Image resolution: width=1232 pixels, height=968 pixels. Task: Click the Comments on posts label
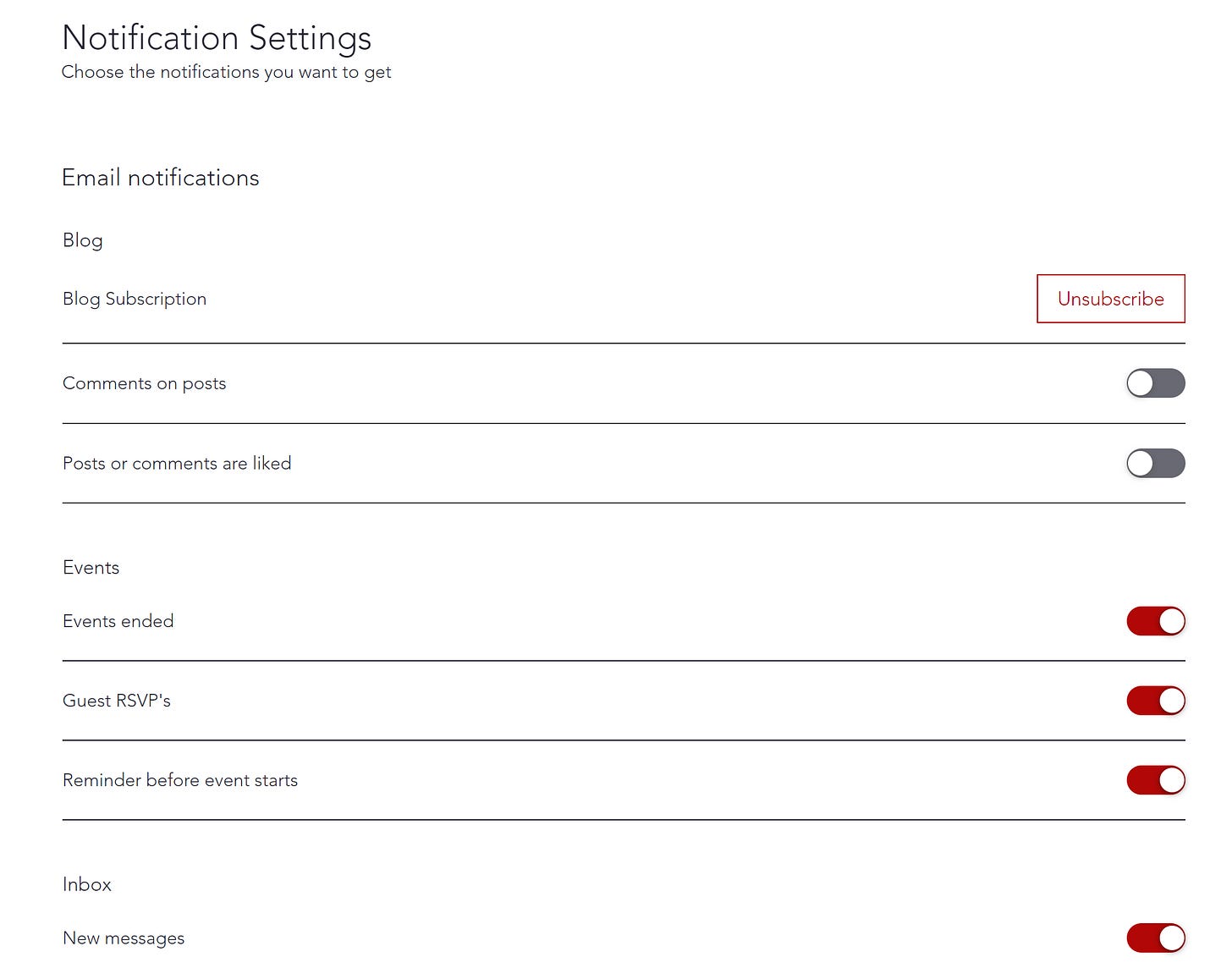coord(145,383)
